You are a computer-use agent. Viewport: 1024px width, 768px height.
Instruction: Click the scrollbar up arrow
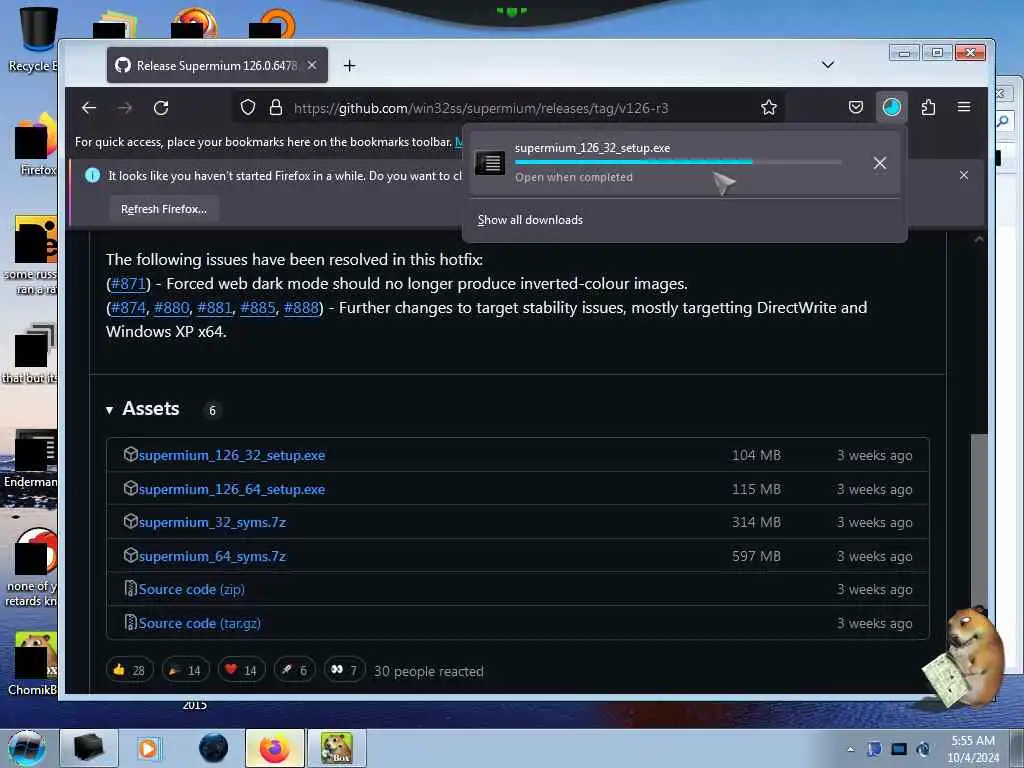(x=978, y=240)
